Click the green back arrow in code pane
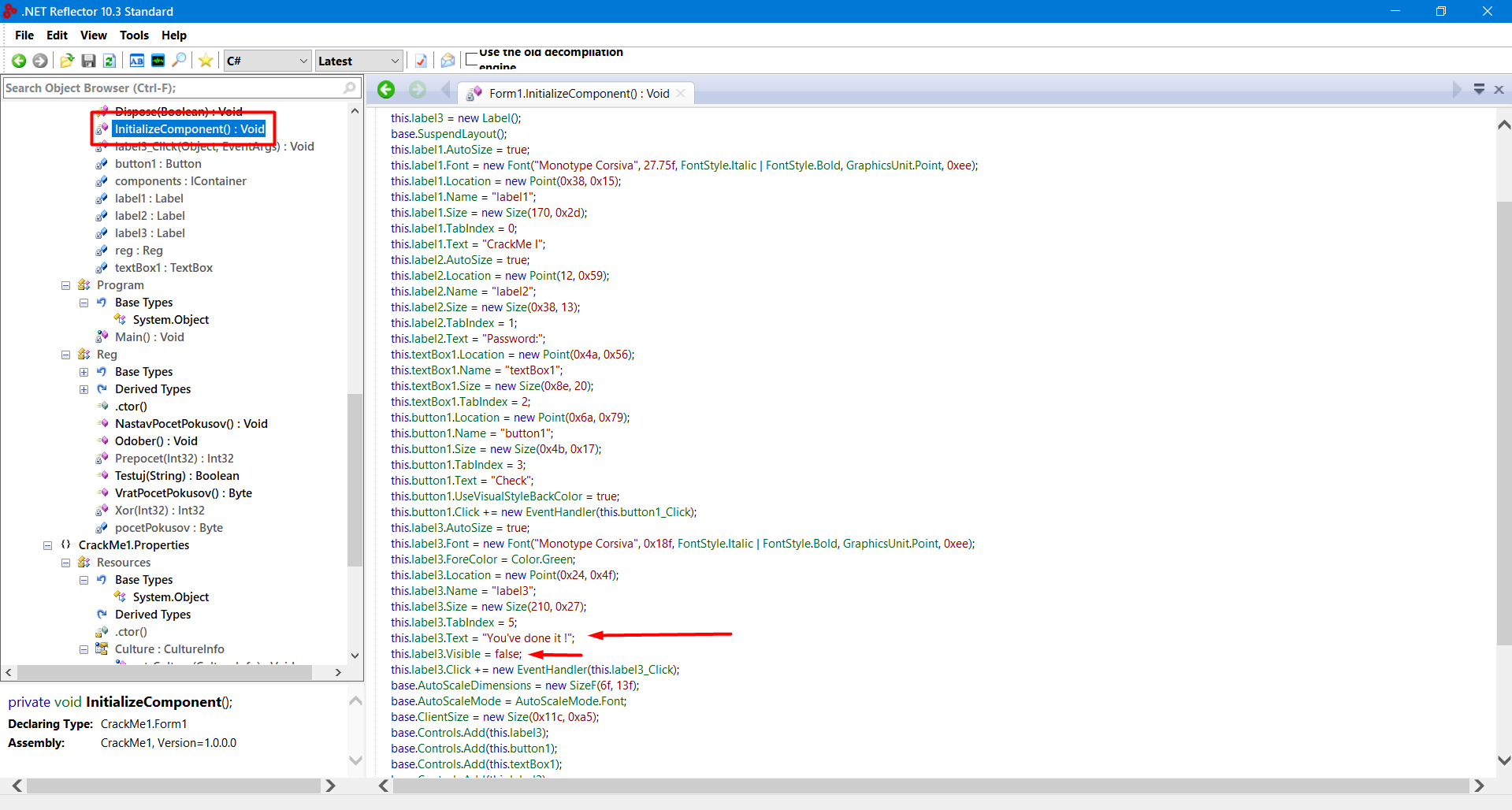1512x810 pixels. (x=386, y=90)
